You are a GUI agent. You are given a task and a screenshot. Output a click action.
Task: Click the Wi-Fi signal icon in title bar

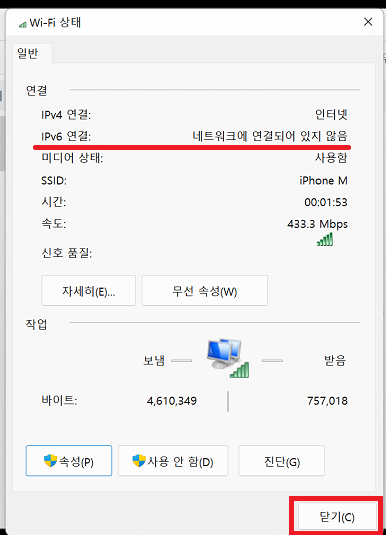pyautogui.click(x=23, y=24)
